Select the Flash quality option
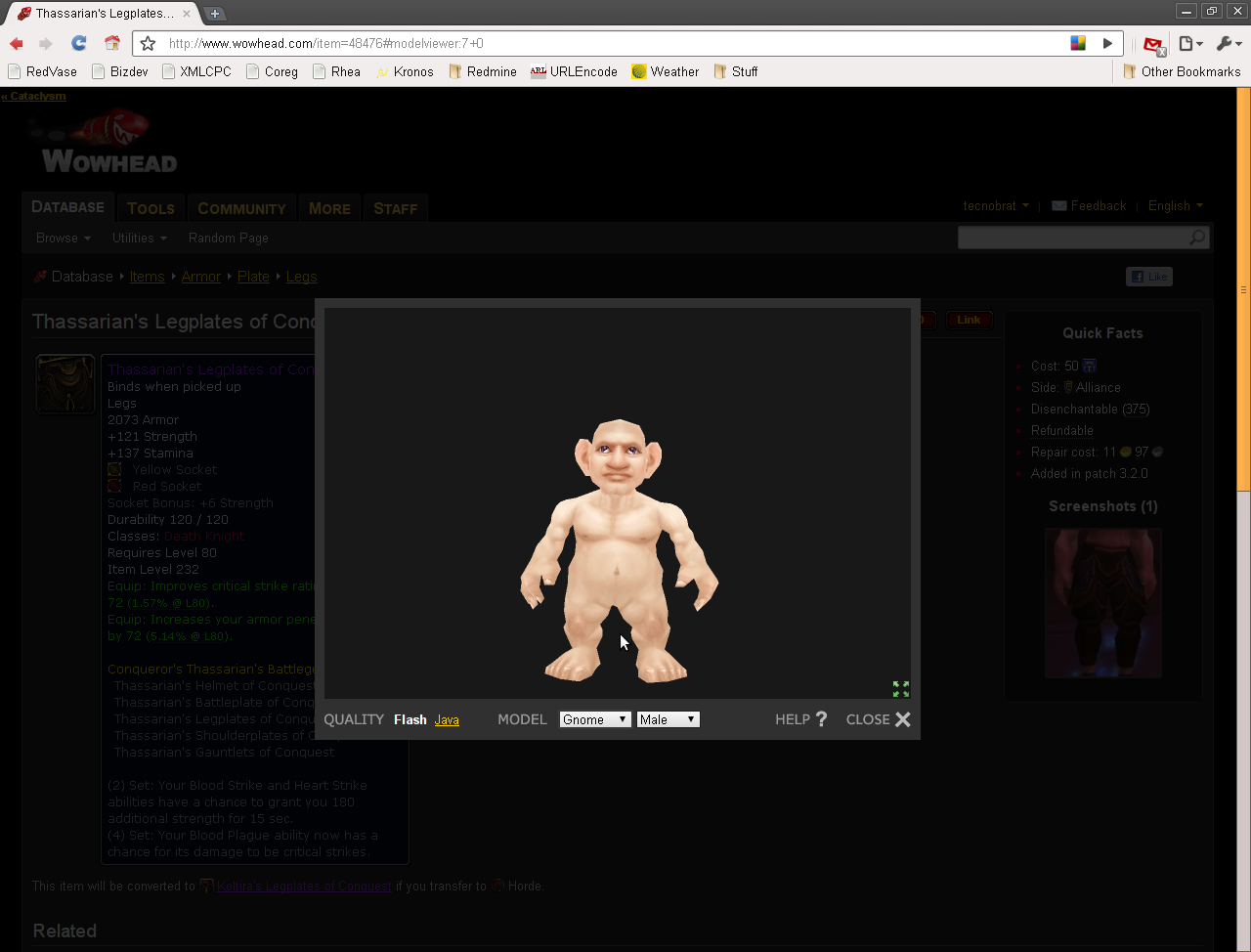Viewport: 1251px width, 952px height. [x=410, y=719]
